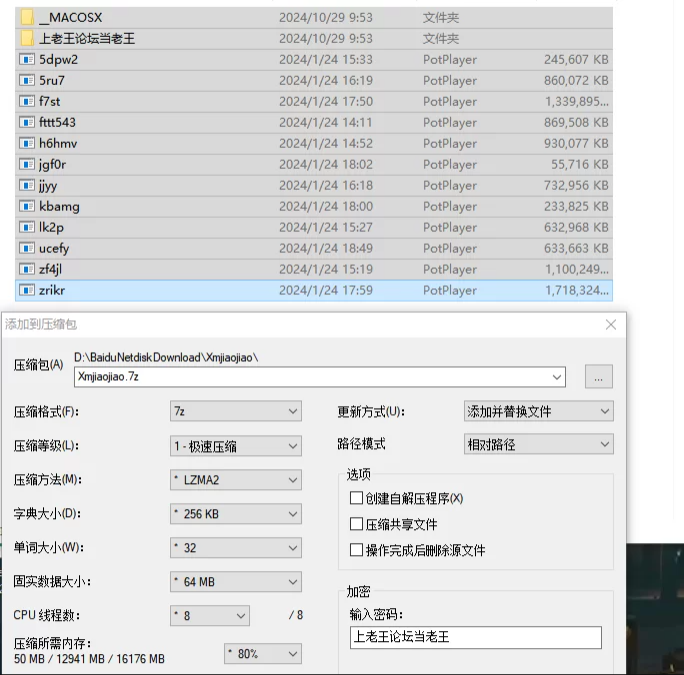684x675 pixels.
Task: Click the jjyy video file icon
Action: 27,185
